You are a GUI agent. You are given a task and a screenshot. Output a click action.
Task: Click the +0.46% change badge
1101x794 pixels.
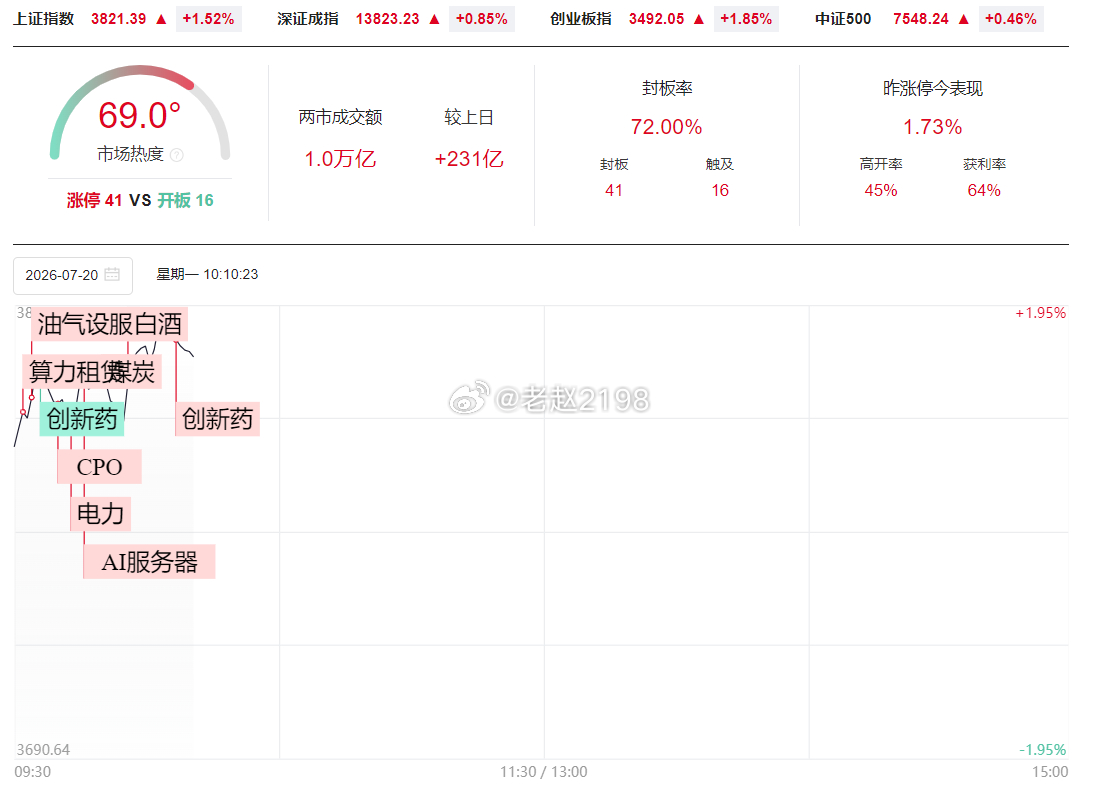coord(1010,19)
